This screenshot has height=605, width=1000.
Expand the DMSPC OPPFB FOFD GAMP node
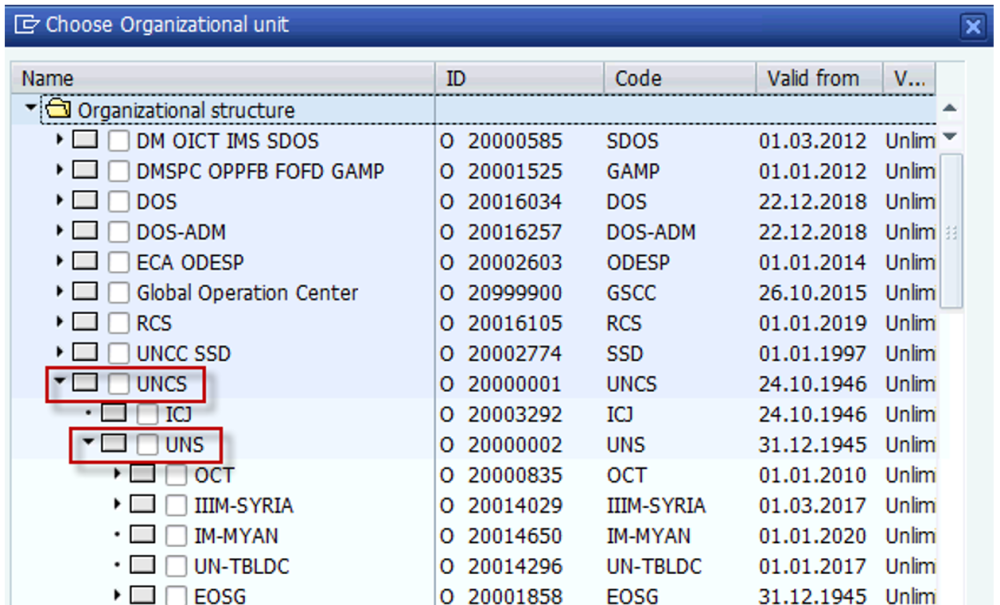coord(60,169)
